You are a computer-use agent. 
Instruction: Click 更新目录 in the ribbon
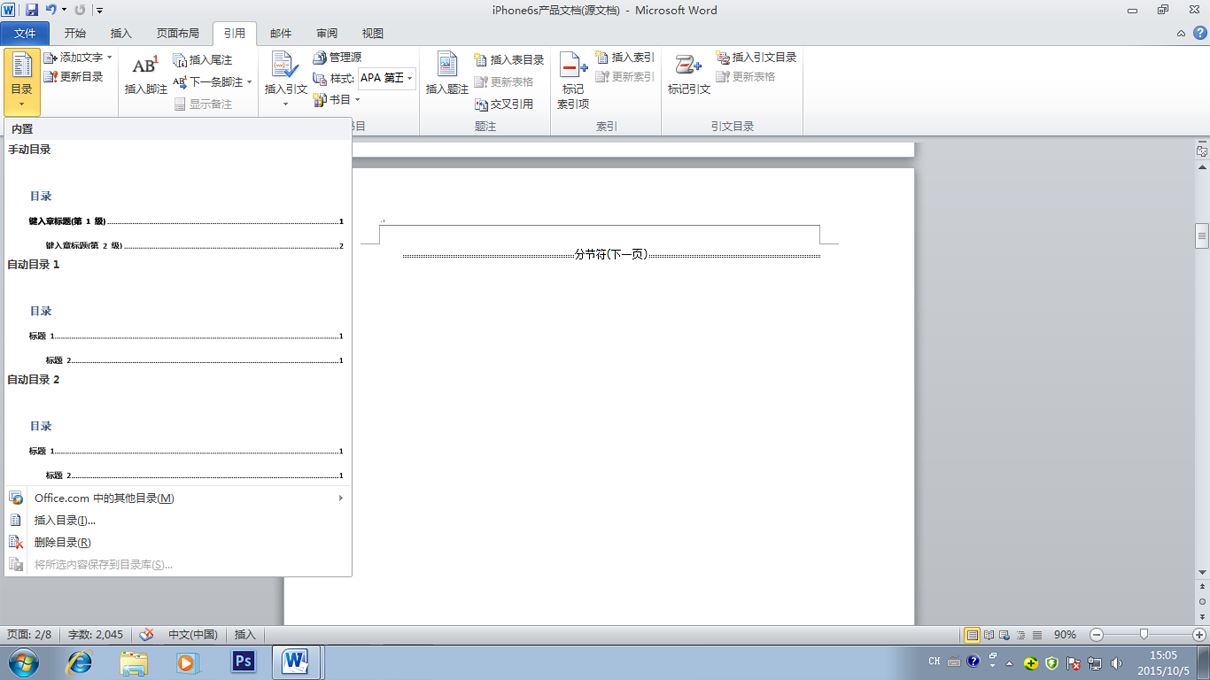[x=72, y=76]
